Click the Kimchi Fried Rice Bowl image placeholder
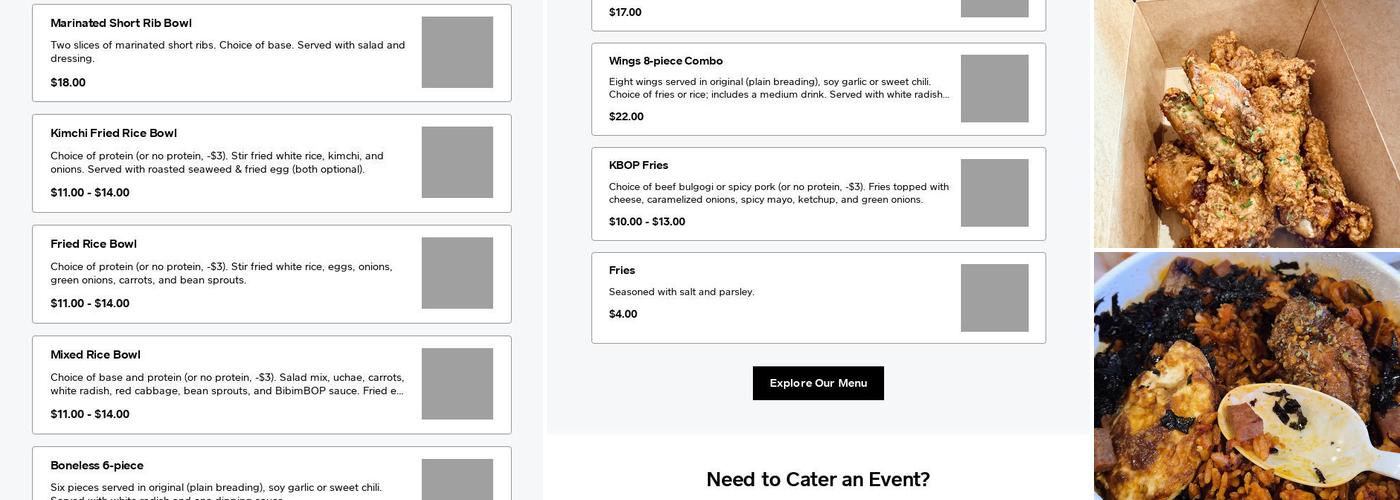 (457, 162)
